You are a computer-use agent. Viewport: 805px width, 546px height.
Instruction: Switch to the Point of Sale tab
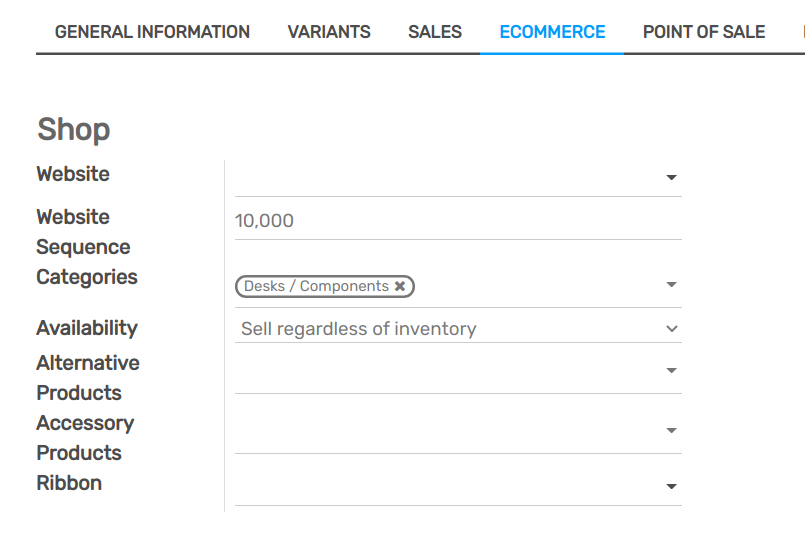[704, 32]
